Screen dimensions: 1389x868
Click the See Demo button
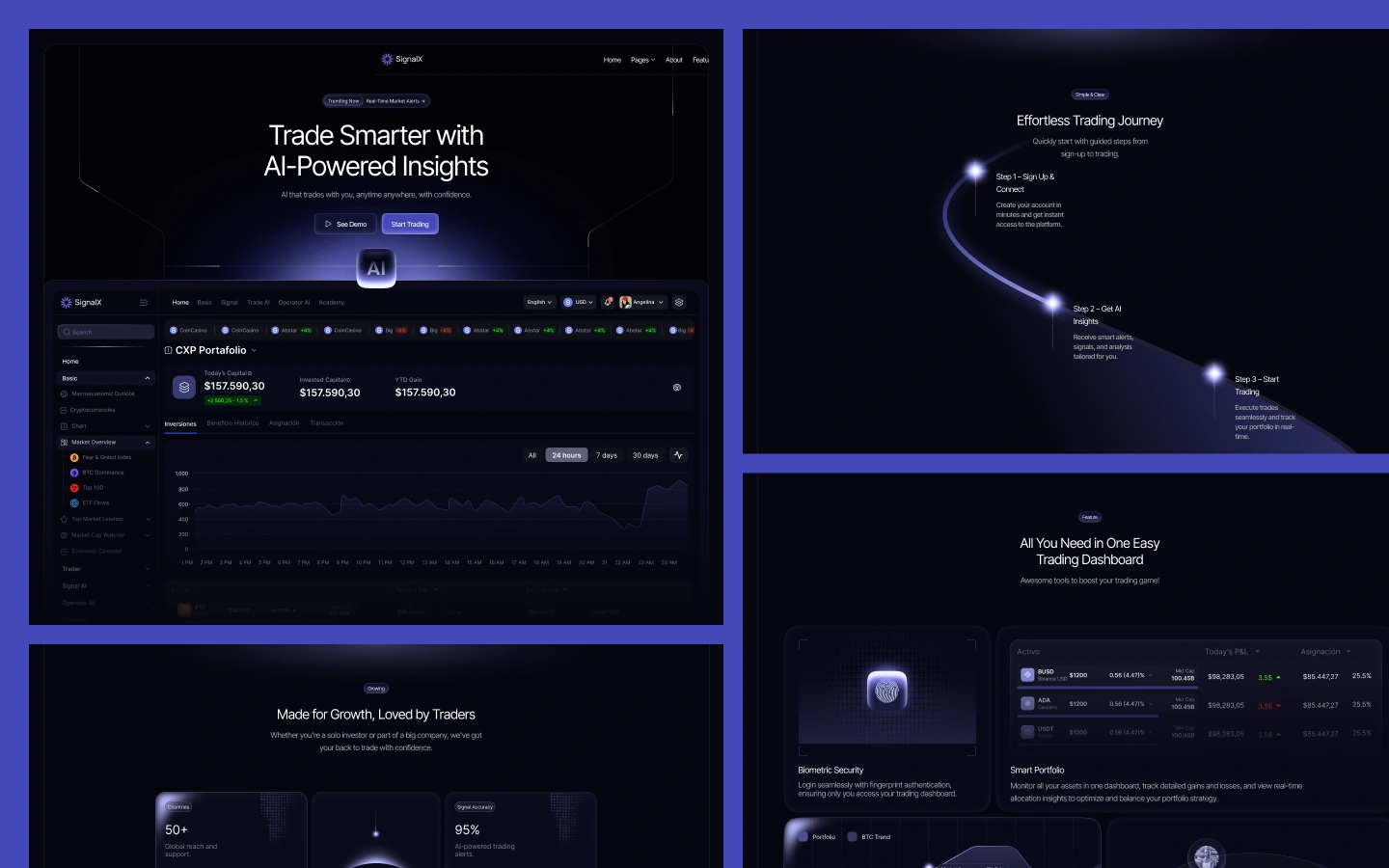pos(344,224)
